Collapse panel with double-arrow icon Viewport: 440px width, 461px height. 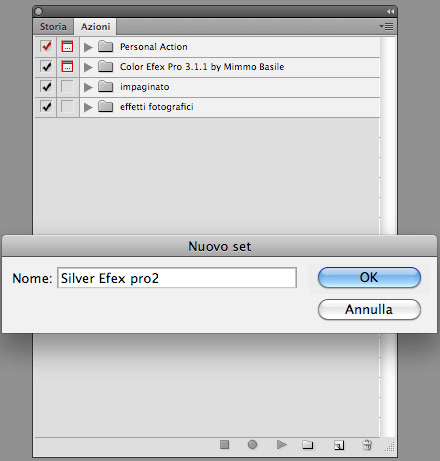(390, 11)
